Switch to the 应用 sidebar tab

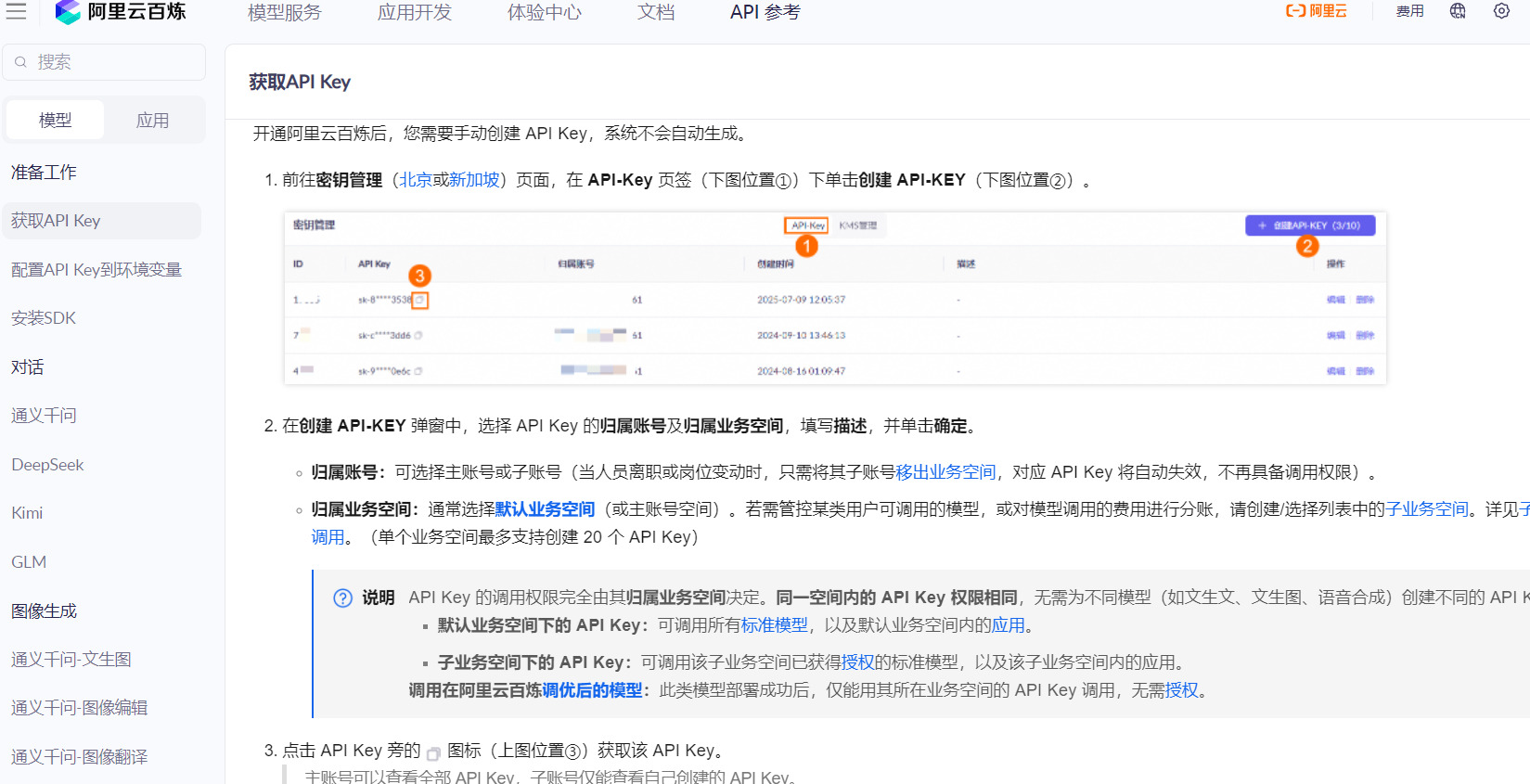[x=153, y=121]
